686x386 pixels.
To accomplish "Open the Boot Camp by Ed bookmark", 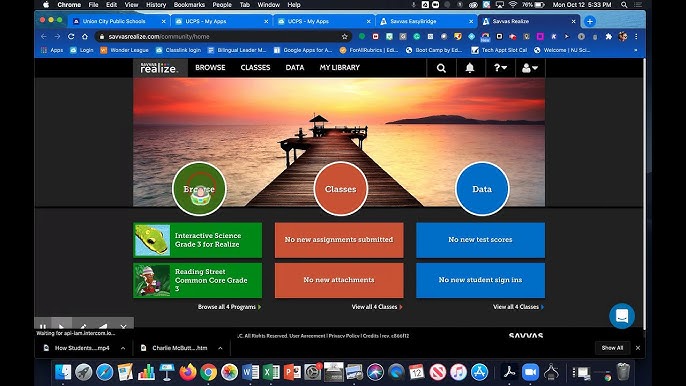I will [x=434, y=50].
